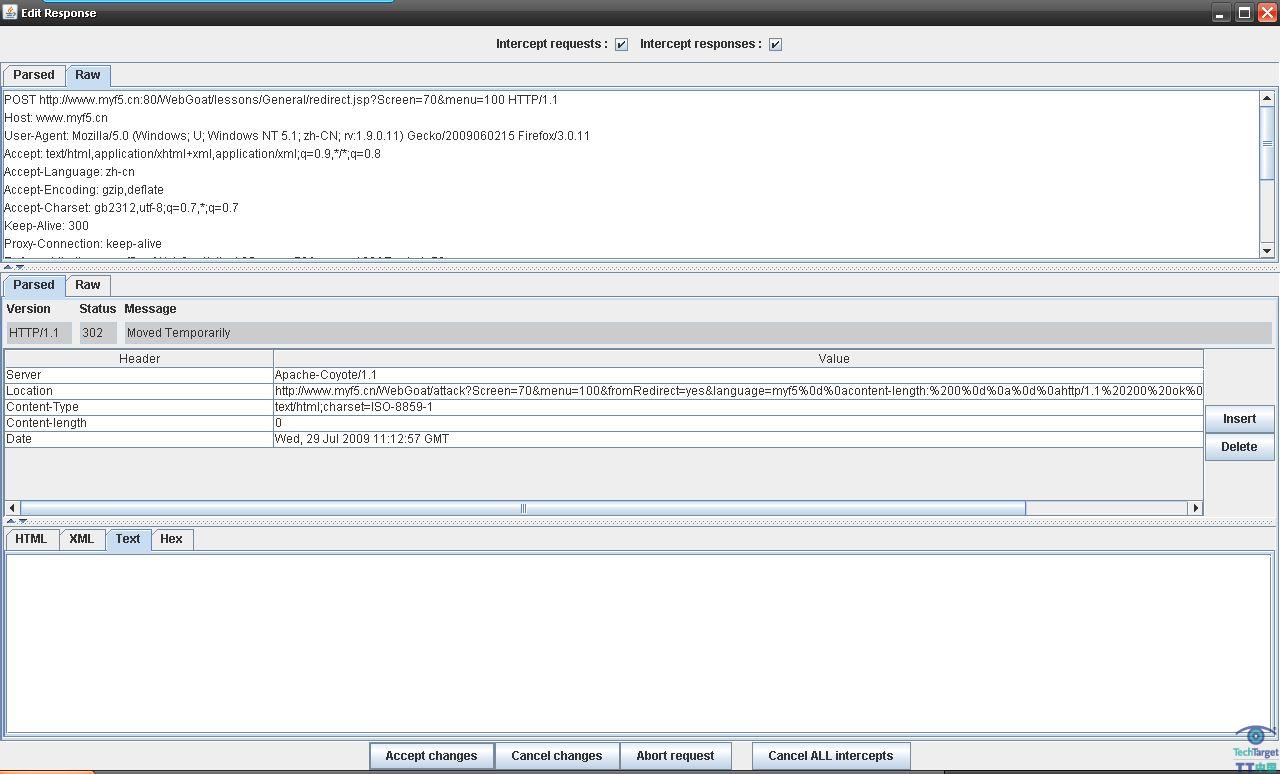
Task: Click the header table scroll-right arrow
Action: [x=1195, y=508]
